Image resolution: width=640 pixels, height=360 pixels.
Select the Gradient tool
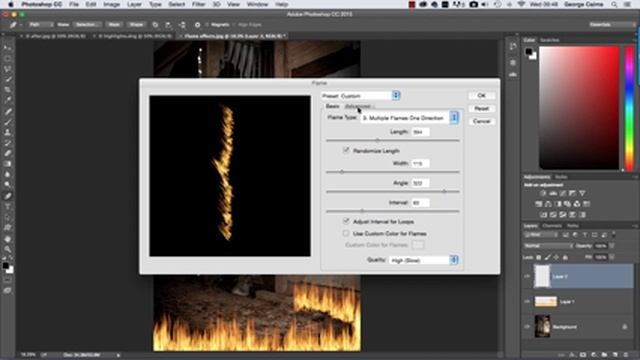[7, 164]
